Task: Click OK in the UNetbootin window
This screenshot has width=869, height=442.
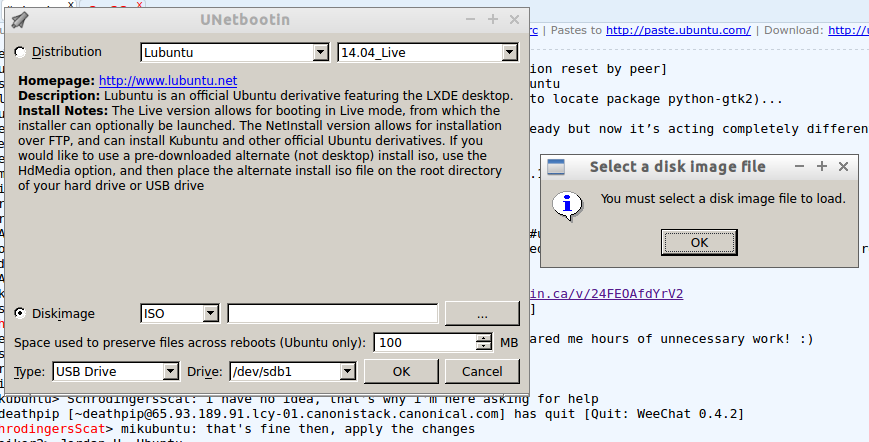Action: (x=401, y=372)
